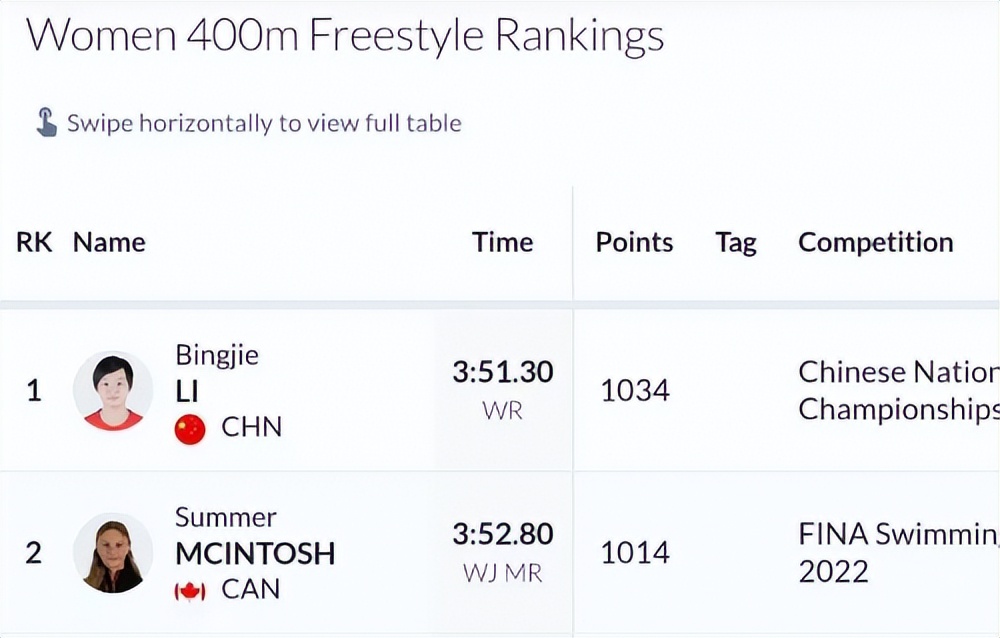
Task: Open FINA Swimming 2022 competition link
Action: [897, 553]
